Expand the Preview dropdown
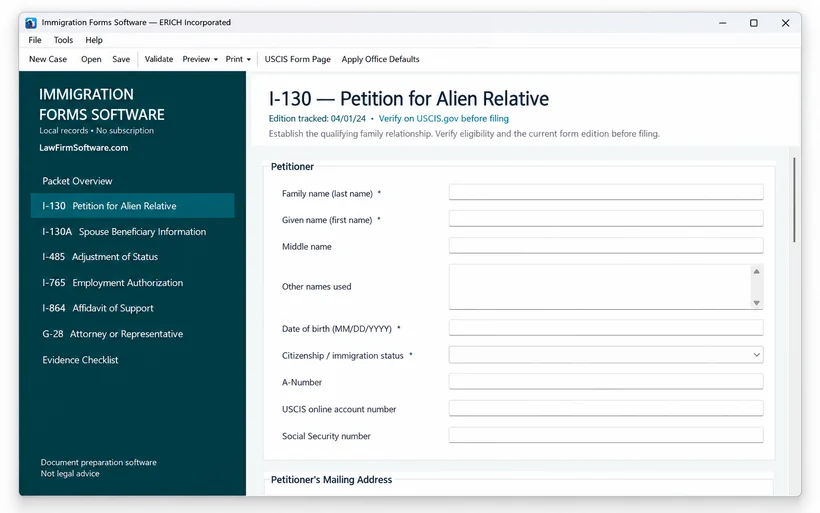The image size is (820, 513). 200,59
